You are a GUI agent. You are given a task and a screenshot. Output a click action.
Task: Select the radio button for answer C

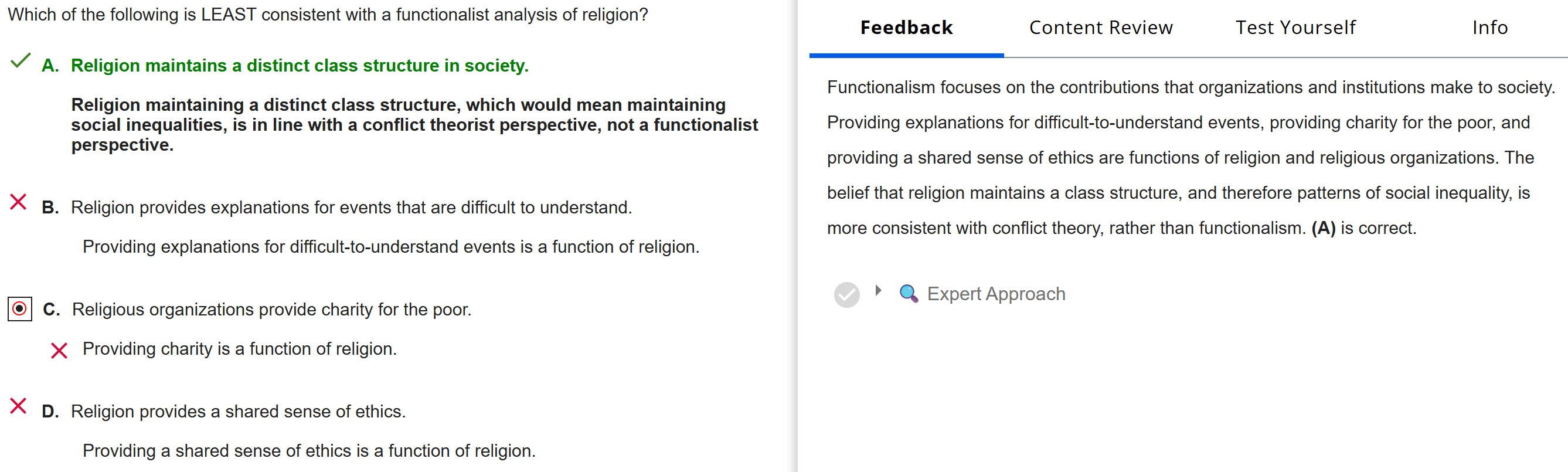tap(19, 310)
